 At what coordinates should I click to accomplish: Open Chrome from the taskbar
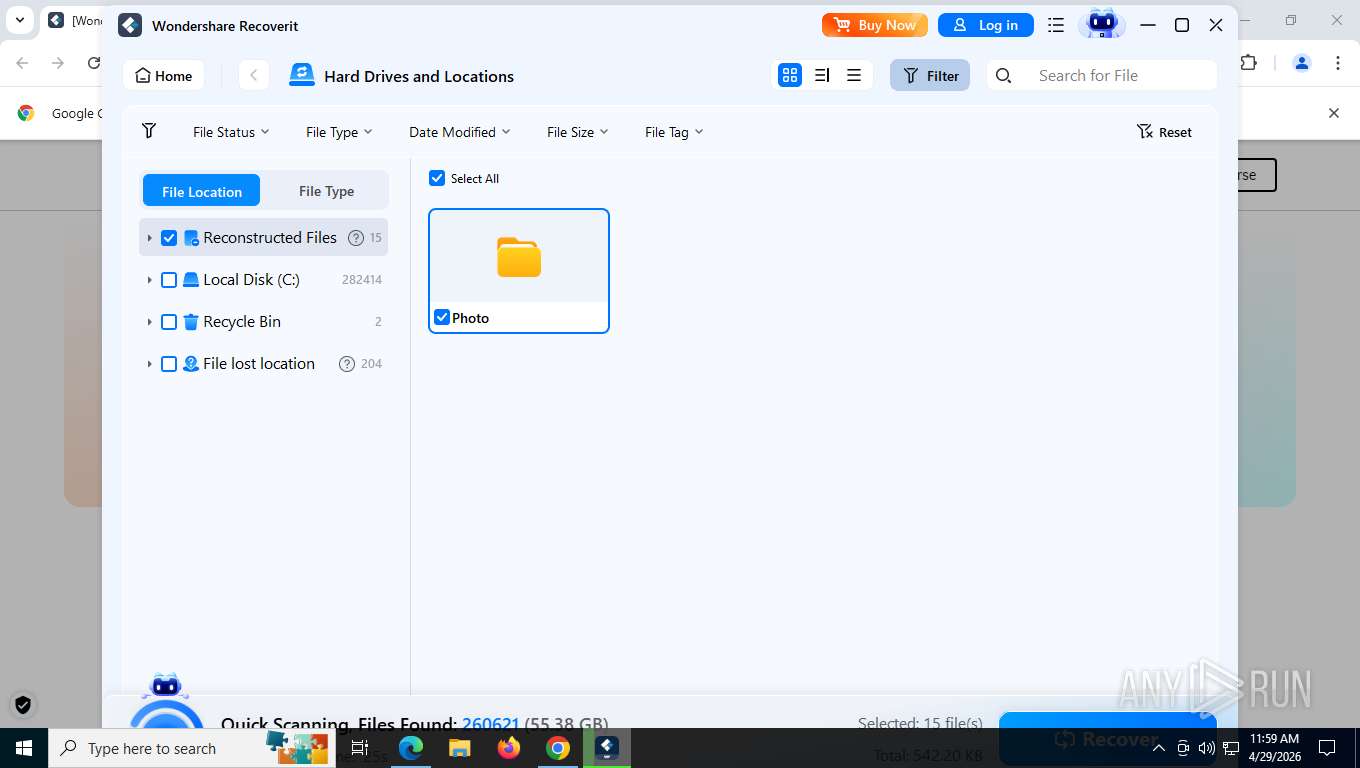558,748
